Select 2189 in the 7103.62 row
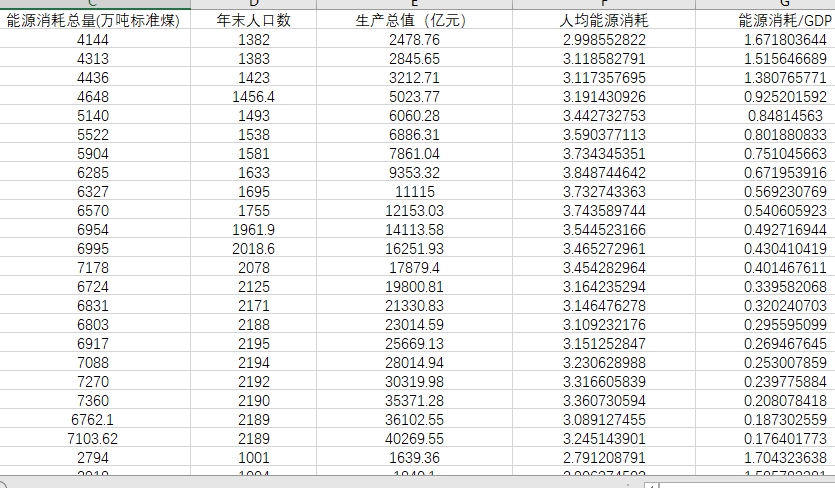The image size is (835, 488). point(253,438)
